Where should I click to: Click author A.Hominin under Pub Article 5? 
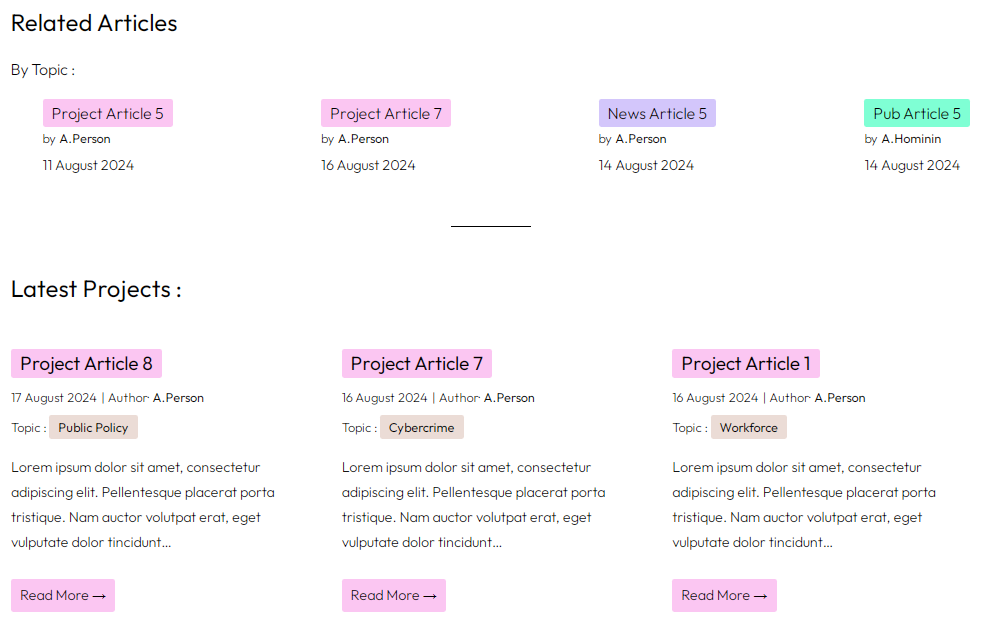911,139
